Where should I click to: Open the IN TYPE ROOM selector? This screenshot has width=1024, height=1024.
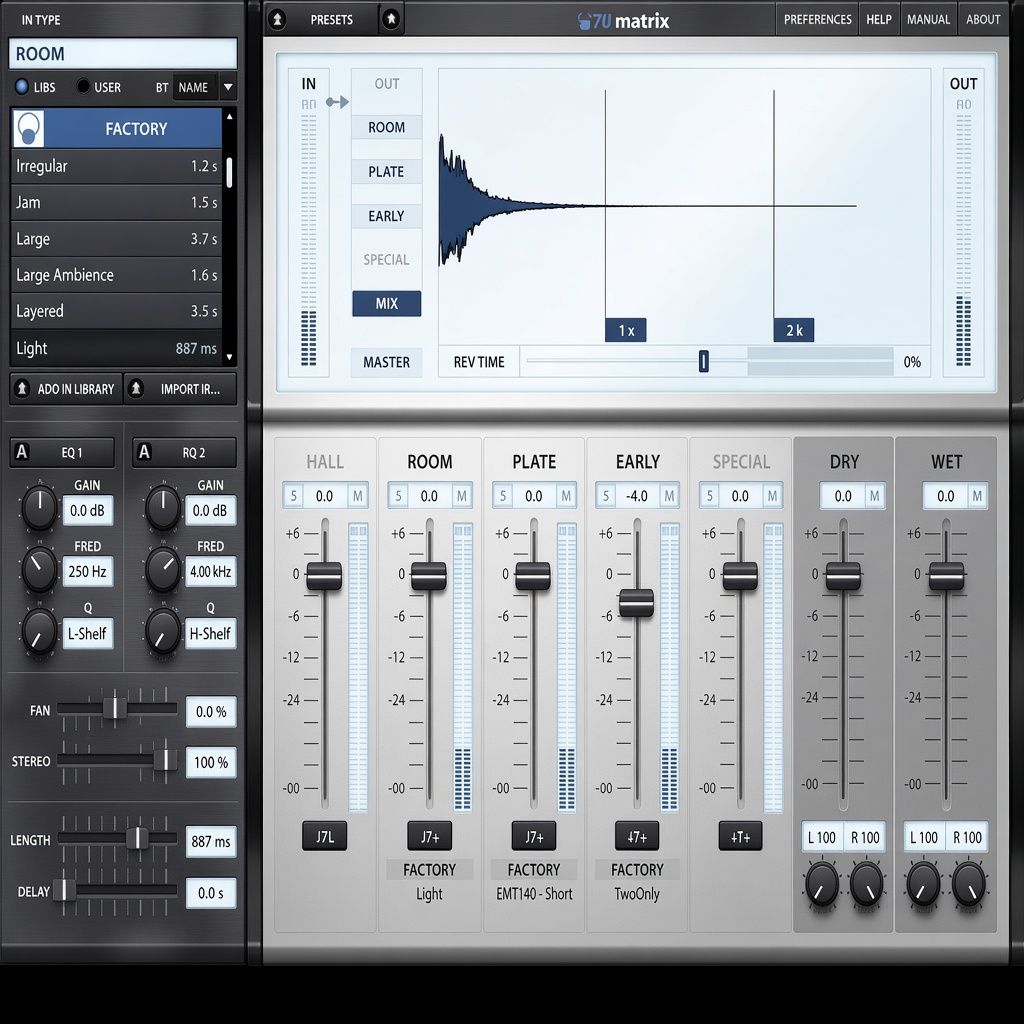123,54
